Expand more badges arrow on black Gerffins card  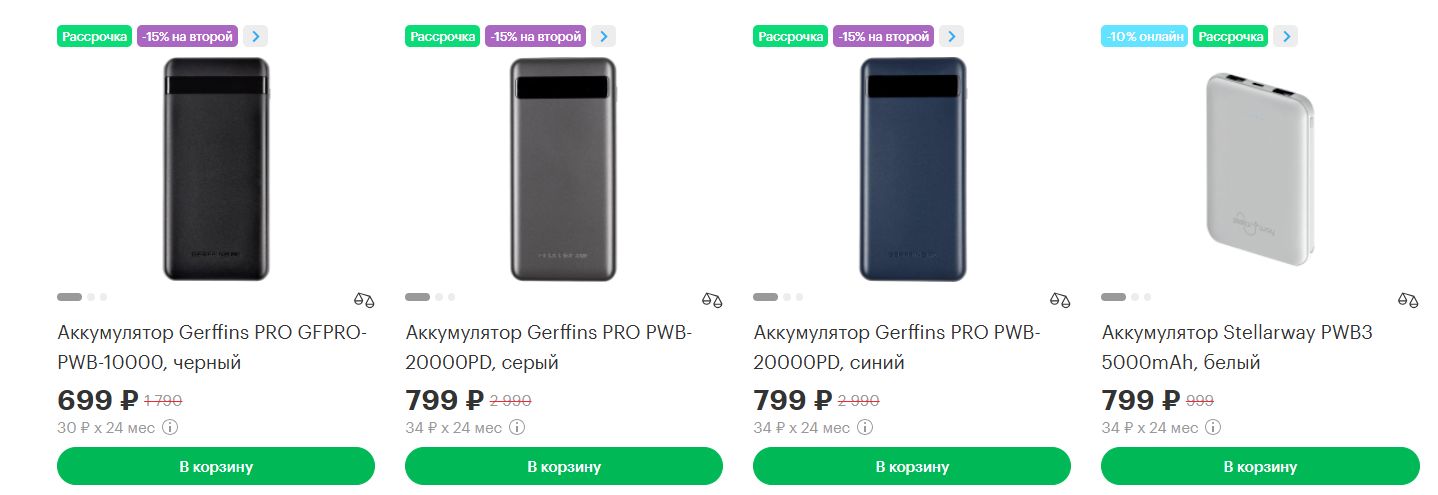pos(256,37)
